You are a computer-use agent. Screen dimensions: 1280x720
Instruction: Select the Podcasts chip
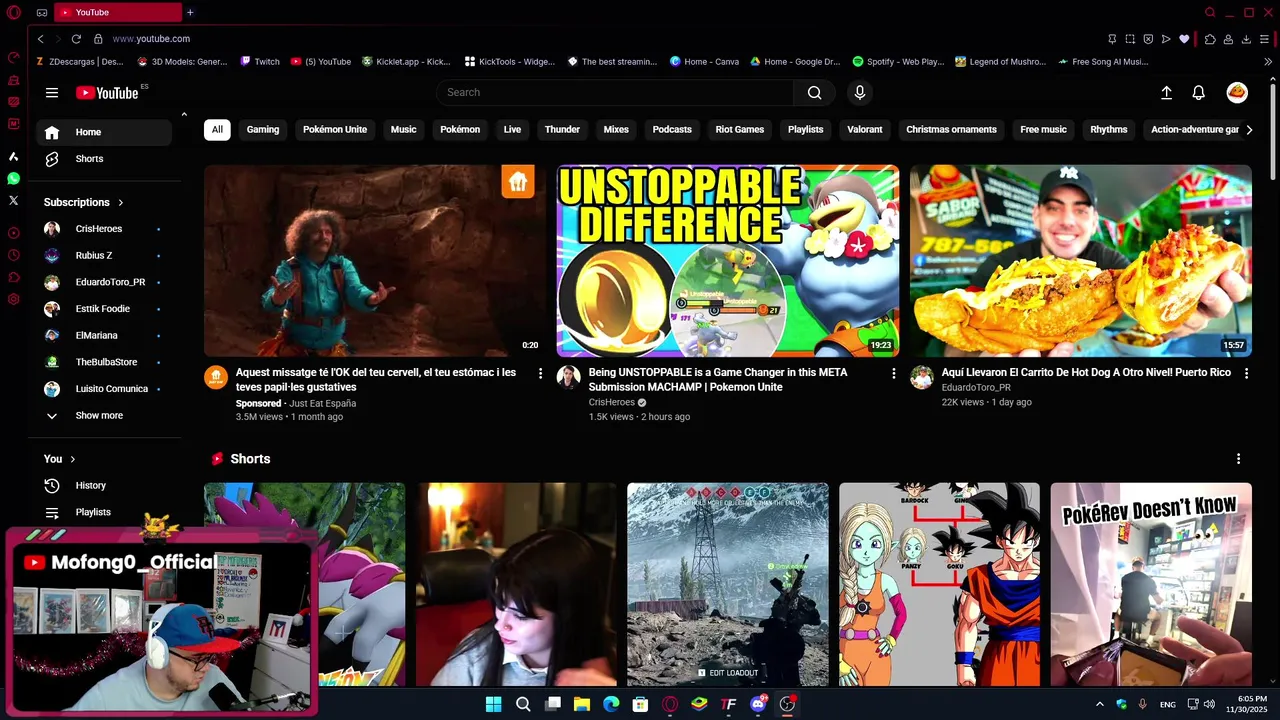point(672,130)
